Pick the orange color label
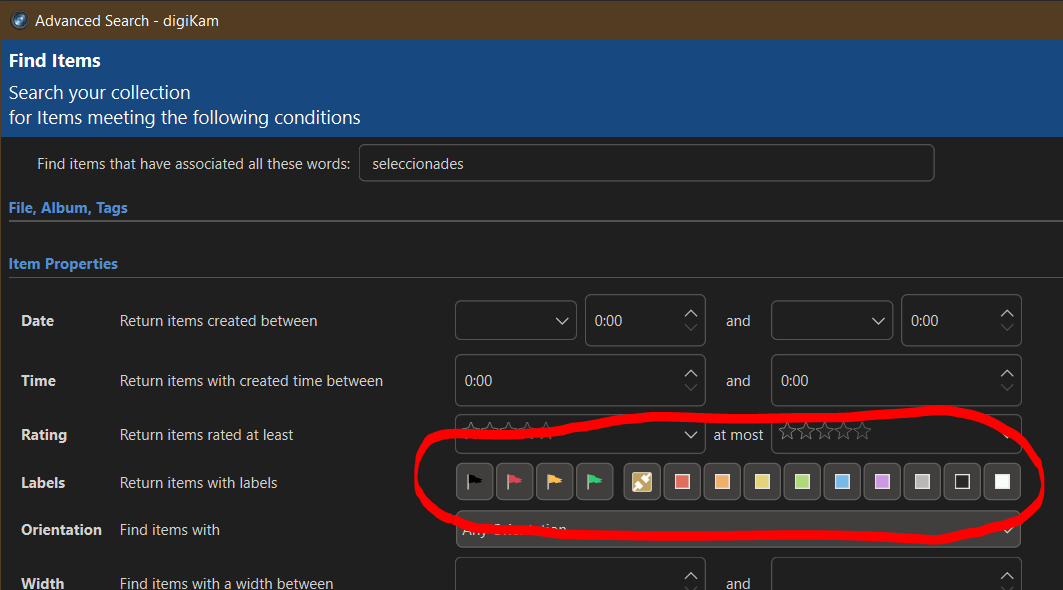This screenshot has width=1063, height=590. [722, 482]
